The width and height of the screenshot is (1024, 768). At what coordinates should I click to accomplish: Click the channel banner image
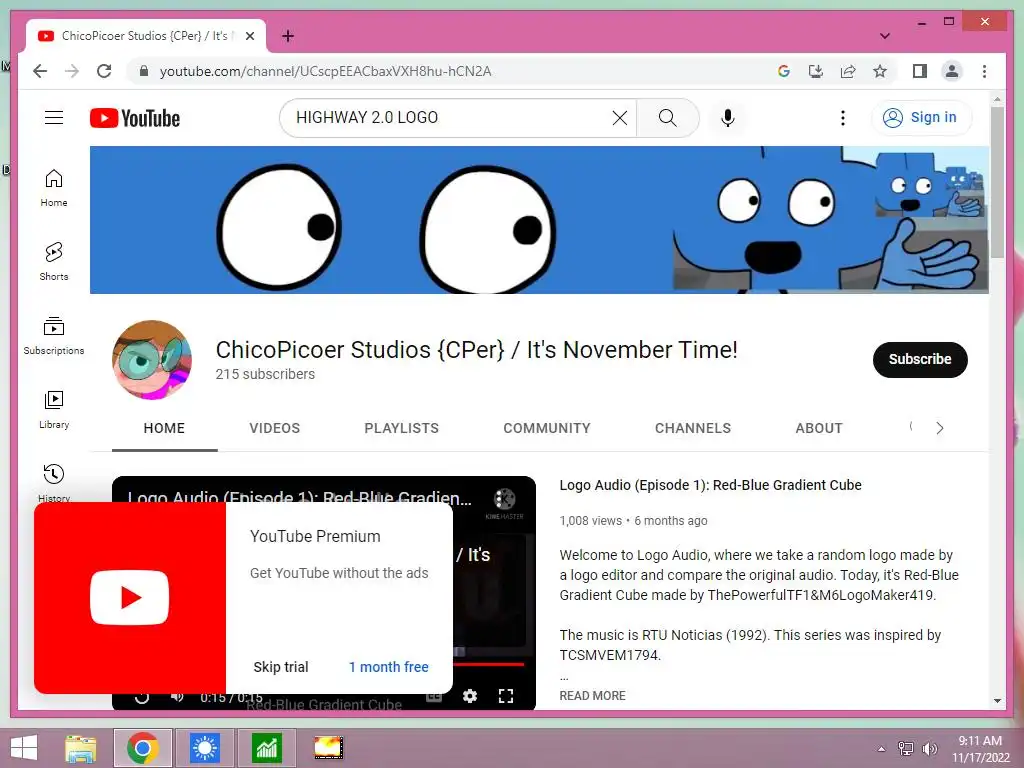539,220
